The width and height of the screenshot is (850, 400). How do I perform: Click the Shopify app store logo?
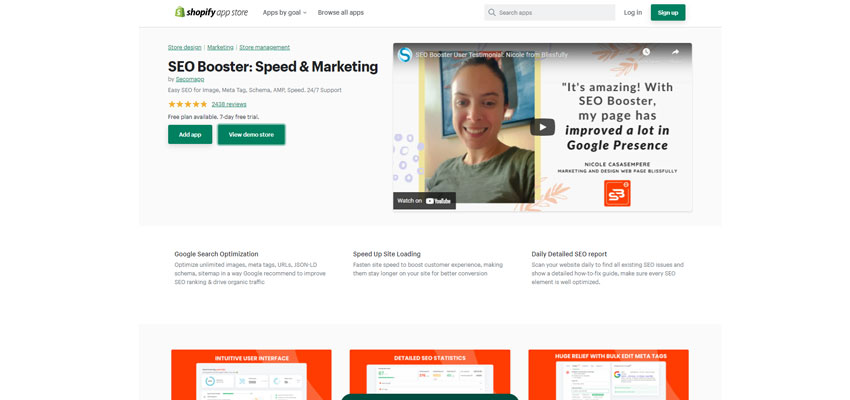coord(211,12)
